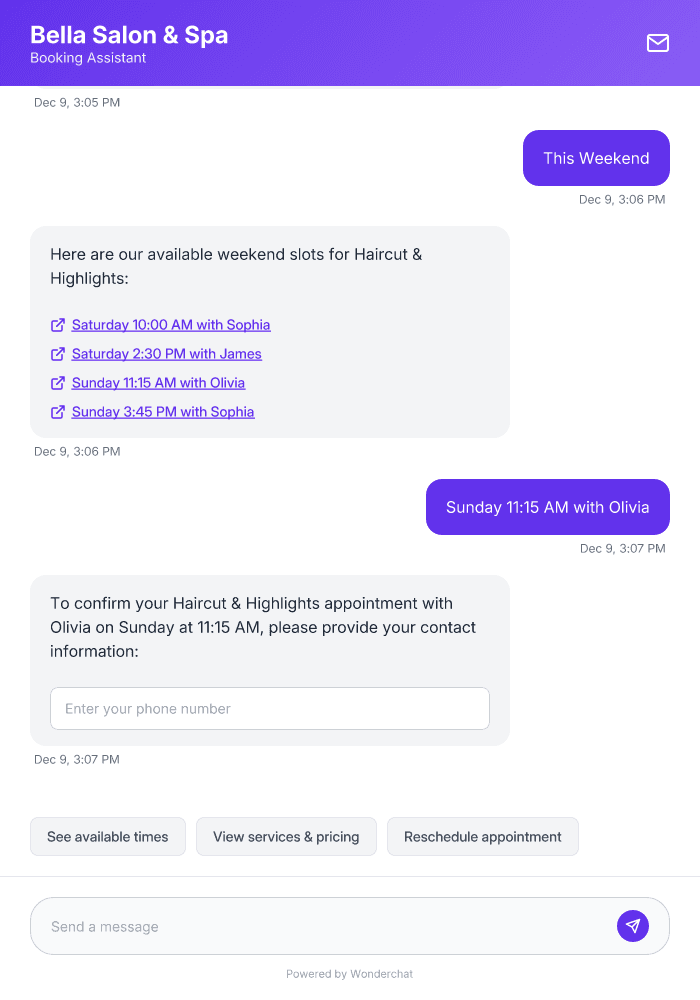Choose Reschedule appointment
Viewport: 700px width, 1000px height.
click(483, 836)
